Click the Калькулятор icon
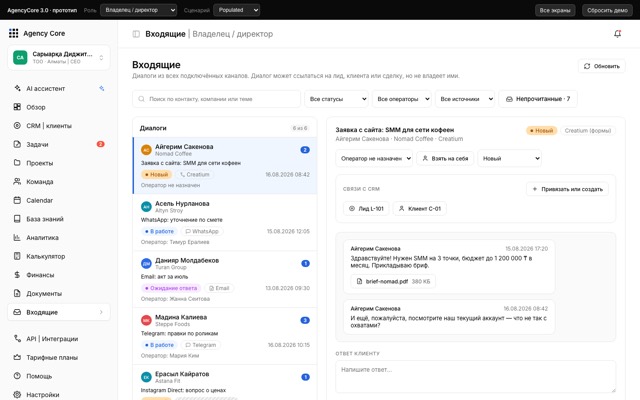Screen dimensions: 640x400 point(17,256)
